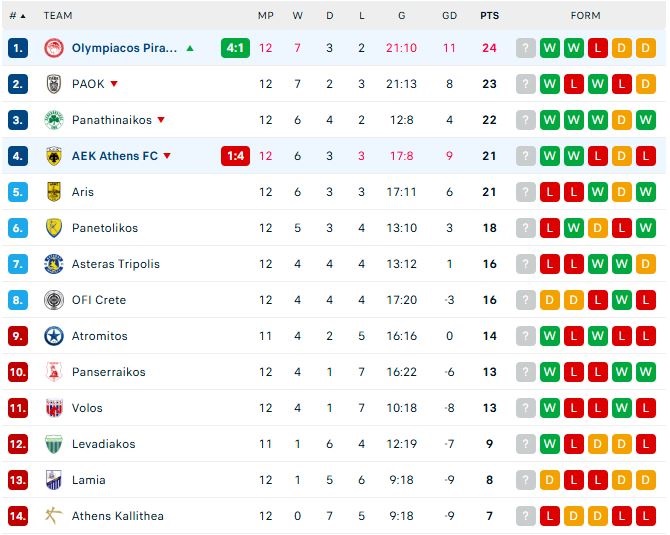
Task: Select the Panathinaikos green clover crest
Action: (x=54, y=120)
